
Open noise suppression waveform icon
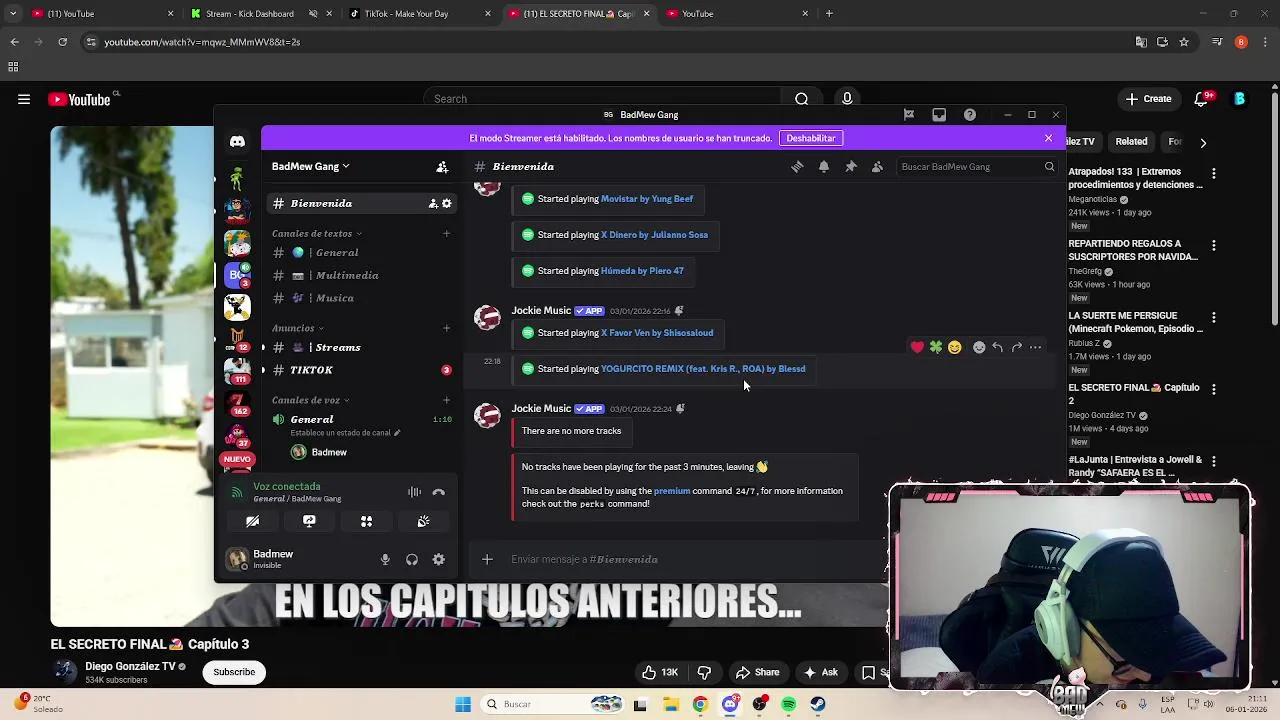[414, 492]
